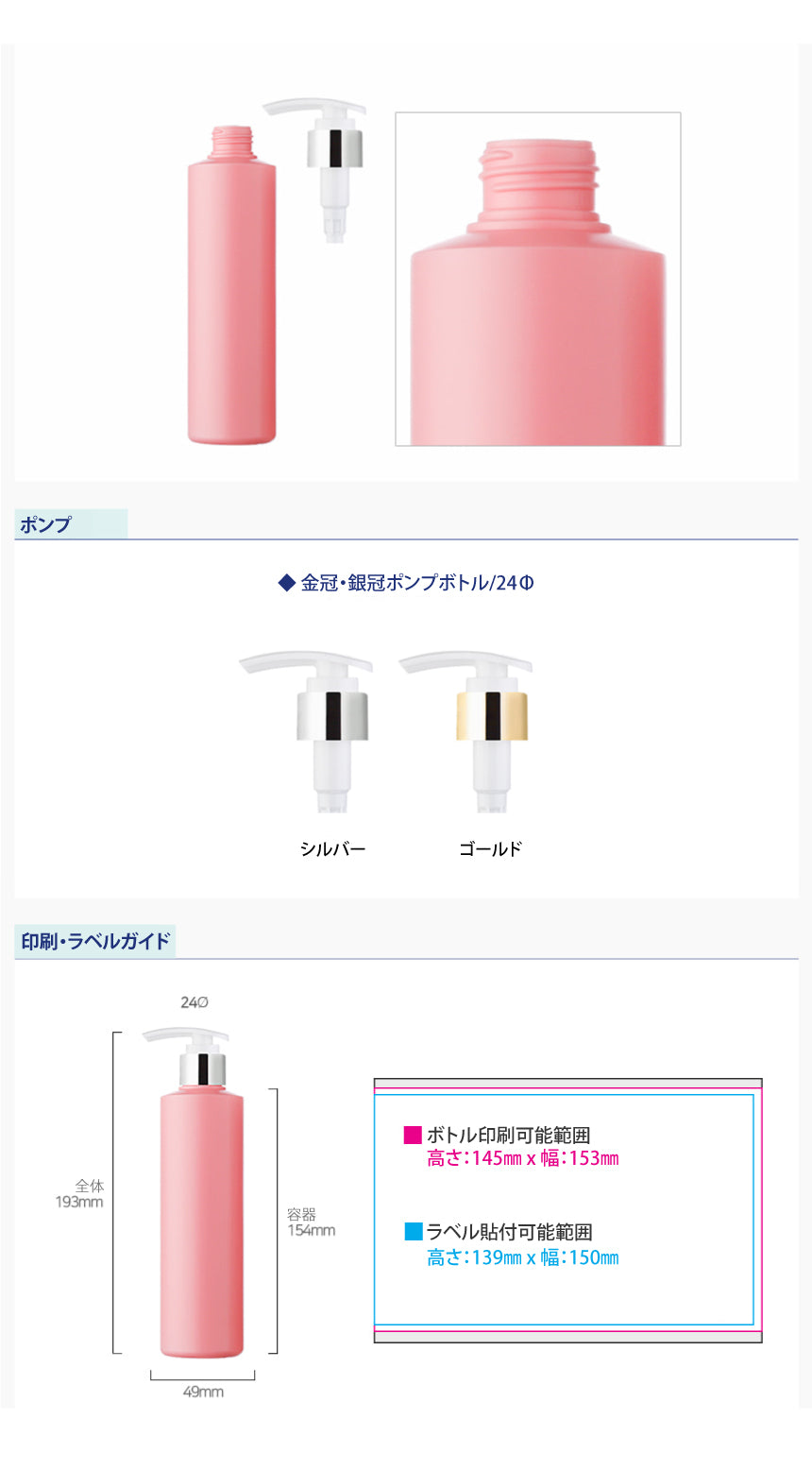Click the 高さ:145mm x 幅:153mm text
This screenshot has height=1470, width=812.
(523, 1158)
